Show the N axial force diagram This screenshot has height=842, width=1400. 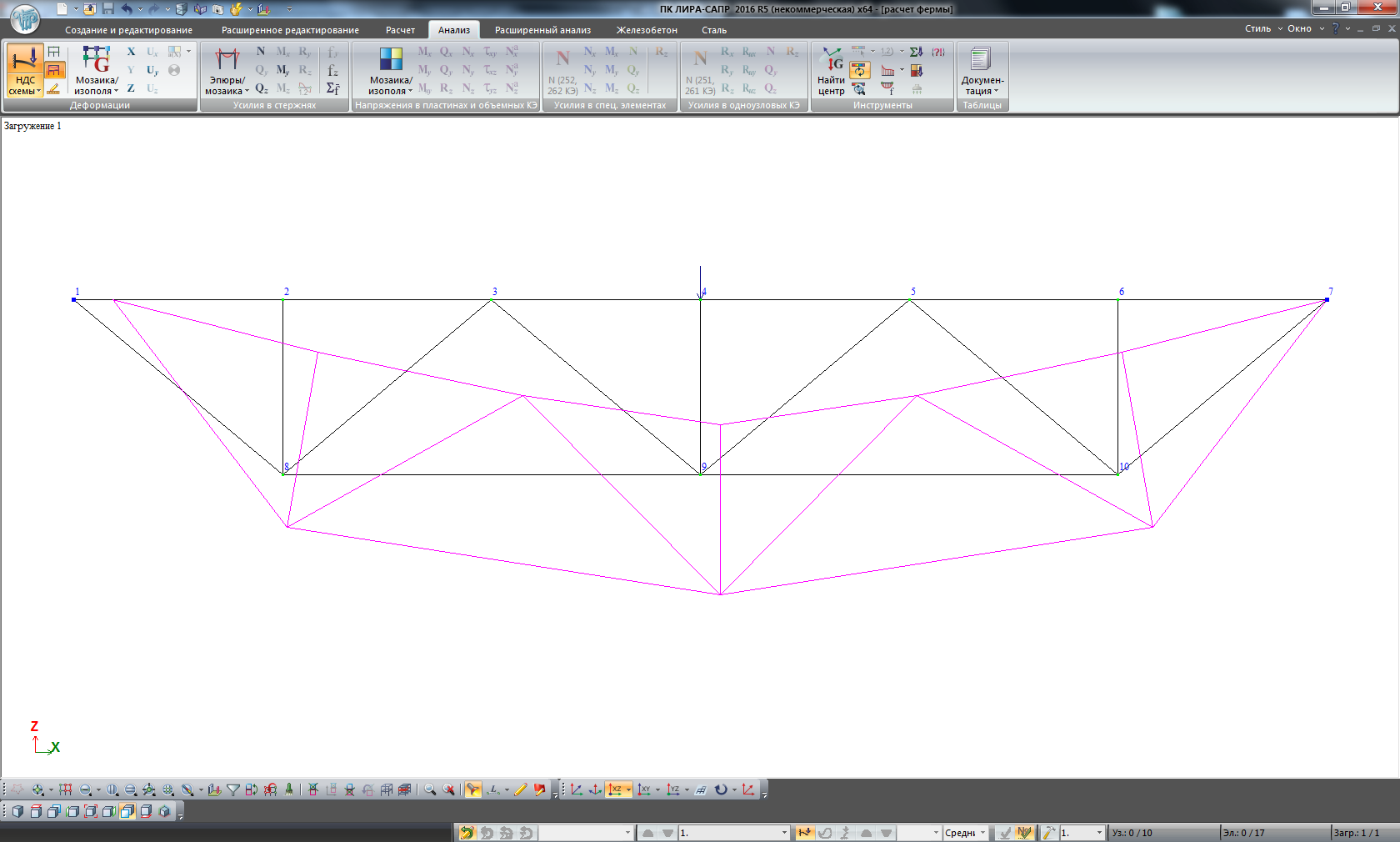[261, 52]
